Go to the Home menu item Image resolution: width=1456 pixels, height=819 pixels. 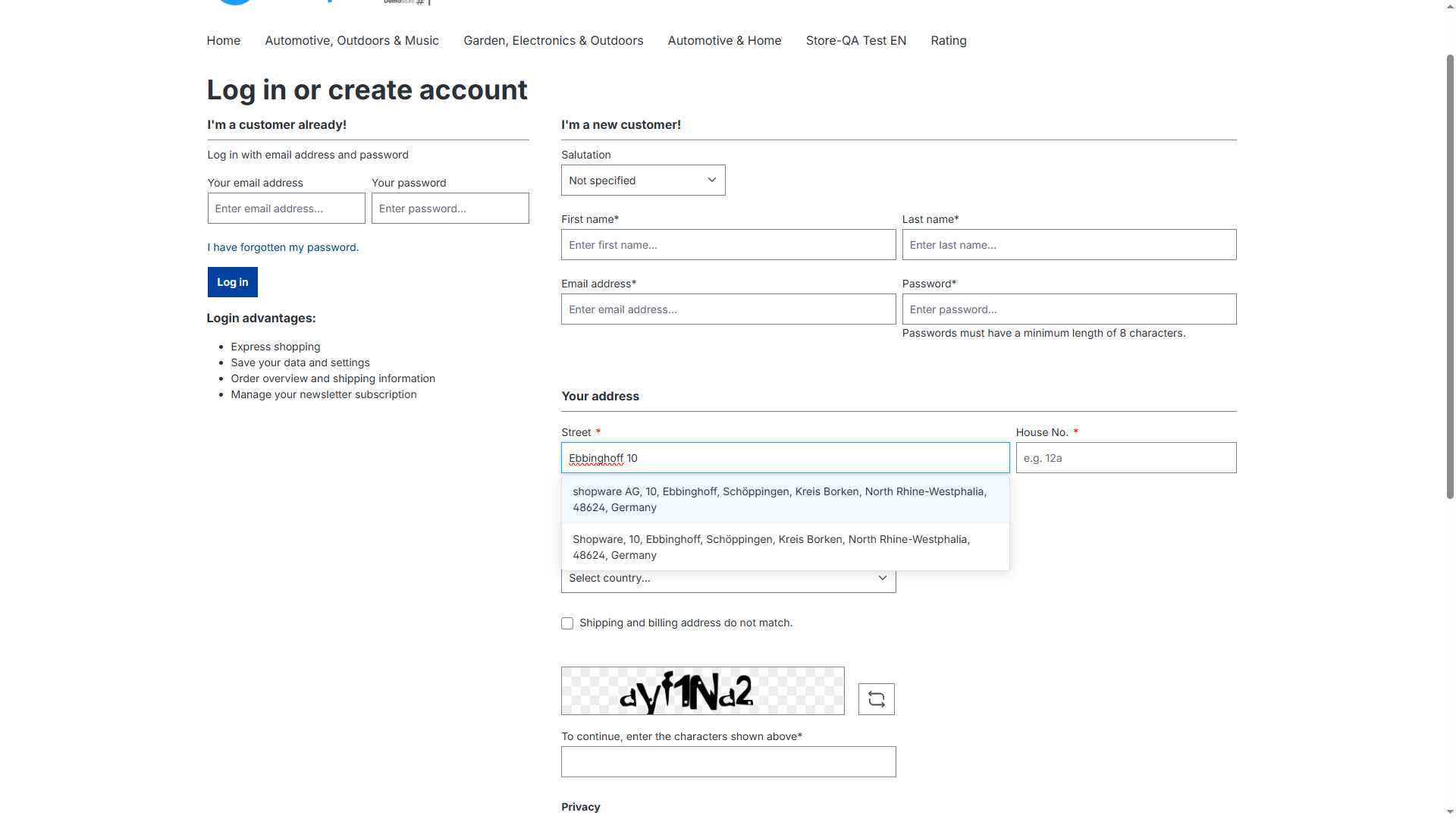pyautogui.click(x=224, y=41)
